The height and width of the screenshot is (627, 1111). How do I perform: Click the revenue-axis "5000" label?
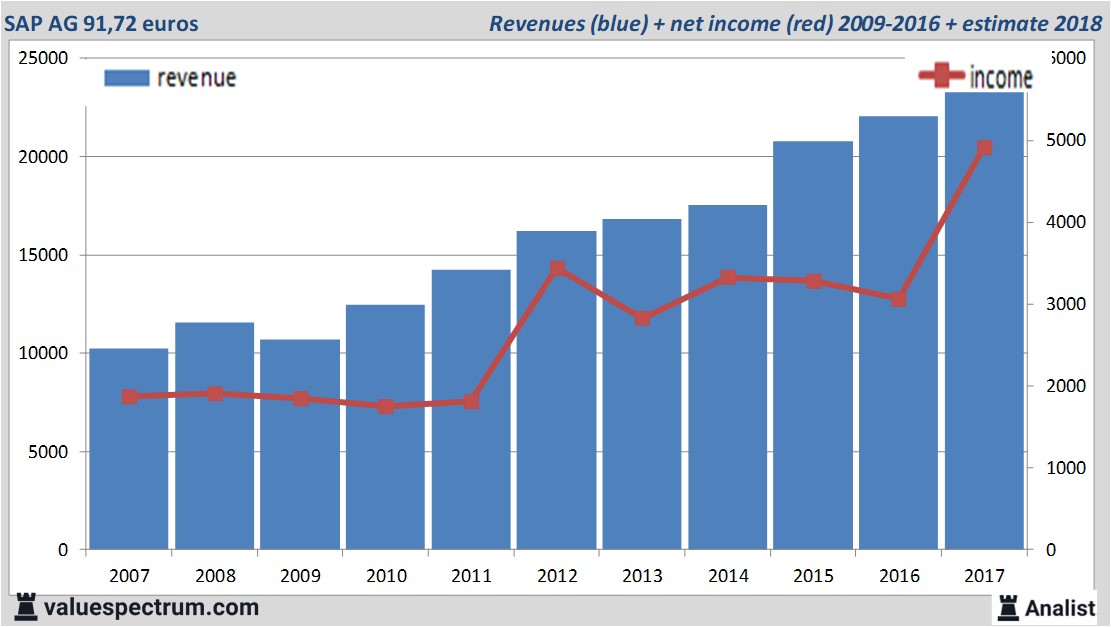48,452
